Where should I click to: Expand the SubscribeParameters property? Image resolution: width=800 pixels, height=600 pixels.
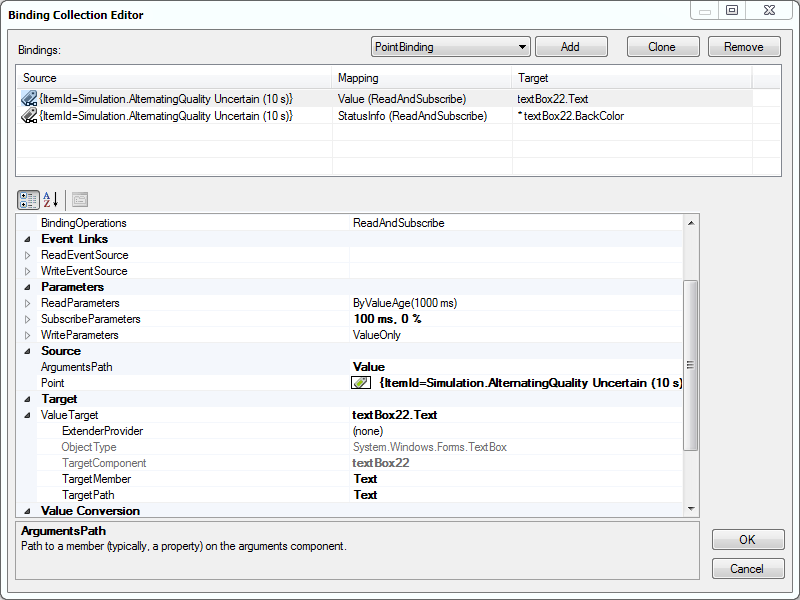point(27,319)
